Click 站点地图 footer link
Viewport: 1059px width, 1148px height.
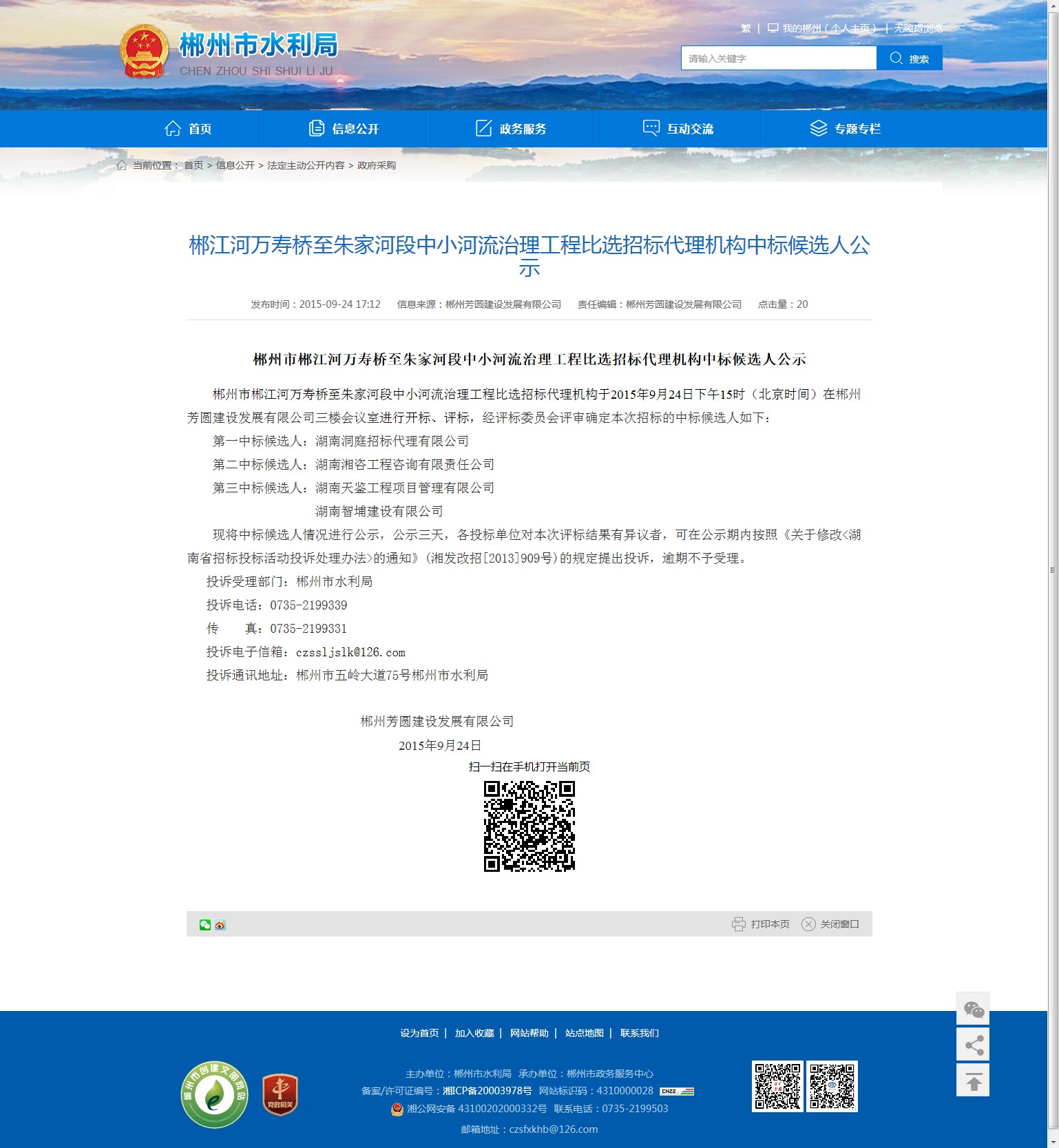click(x=585, y=1033)
